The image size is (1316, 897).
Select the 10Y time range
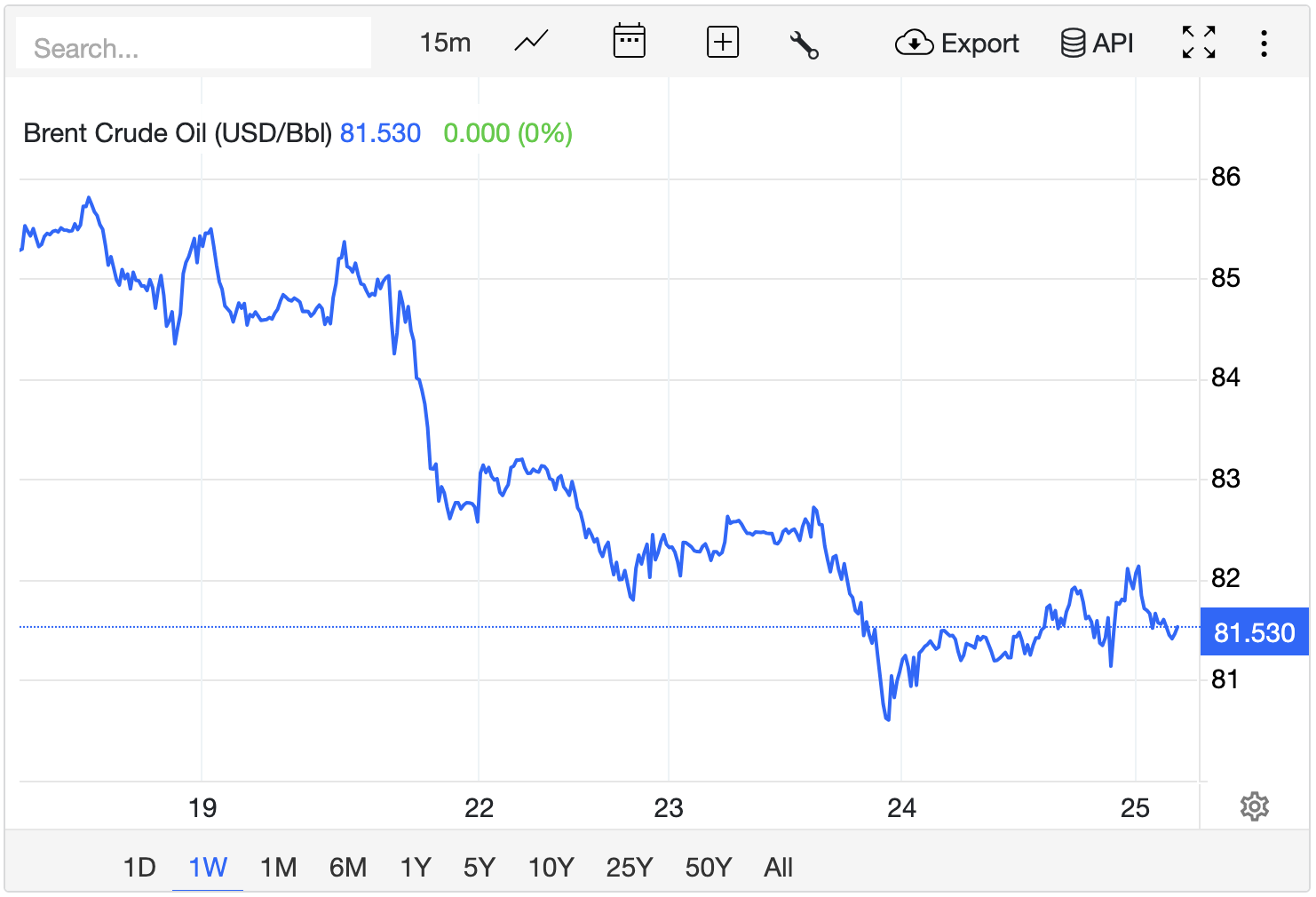[551, 867]
